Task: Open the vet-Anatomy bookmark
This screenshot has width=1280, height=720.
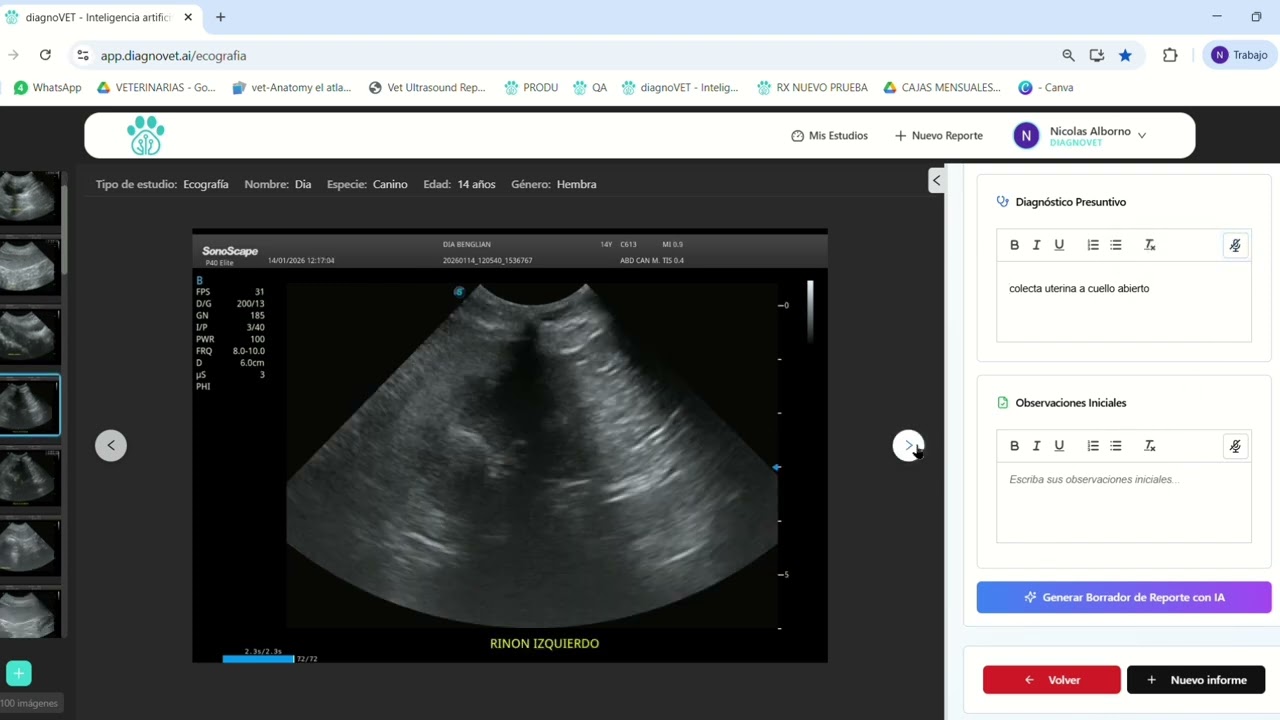Action: (291, 87)
